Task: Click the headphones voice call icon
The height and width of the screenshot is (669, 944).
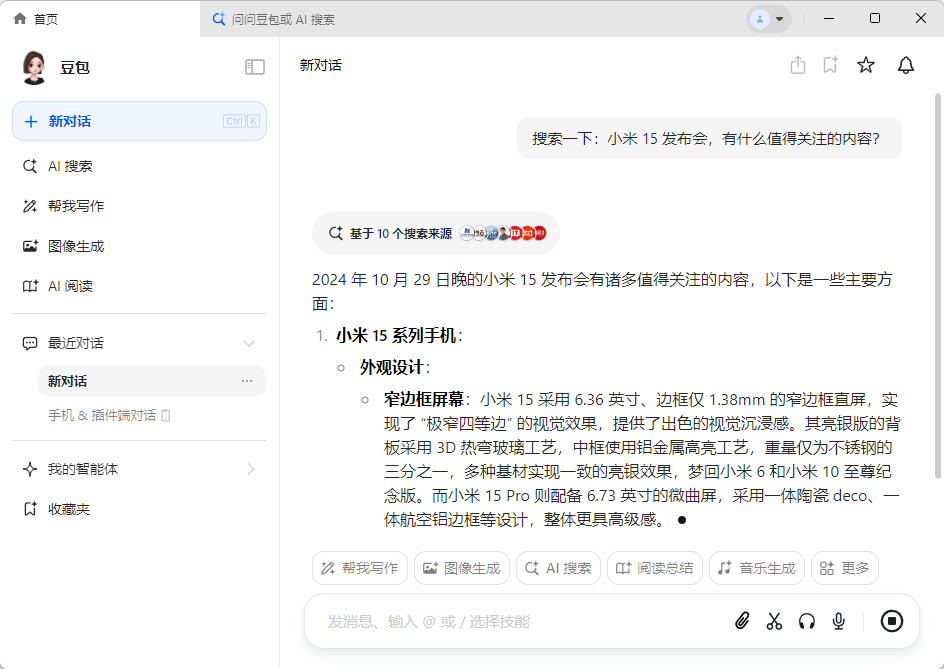Action: click(x=807, y=621)
